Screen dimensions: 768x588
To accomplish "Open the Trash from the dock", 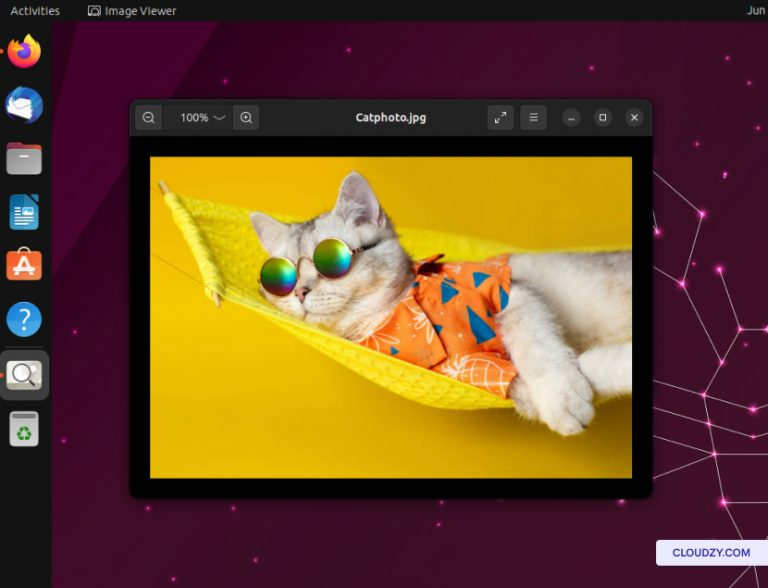I will (24, 429).
